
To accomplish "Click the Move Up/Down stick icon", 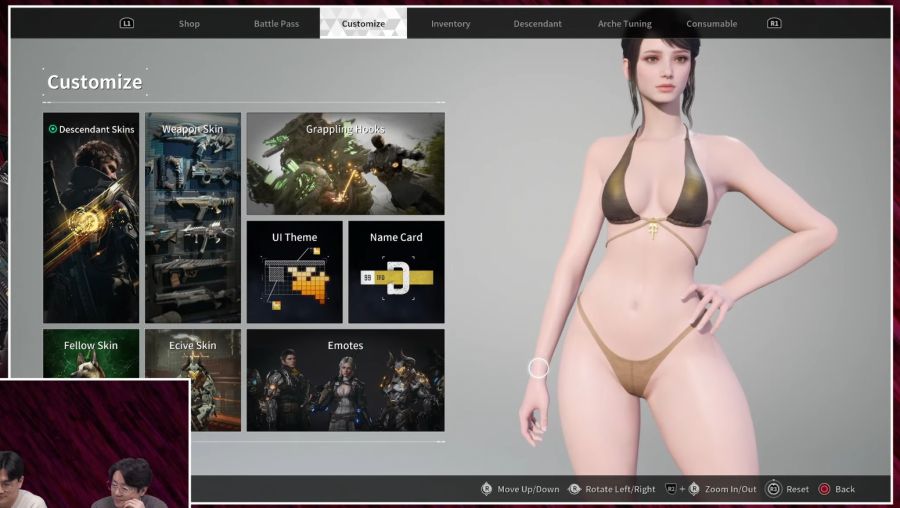I will coord(486,489).
